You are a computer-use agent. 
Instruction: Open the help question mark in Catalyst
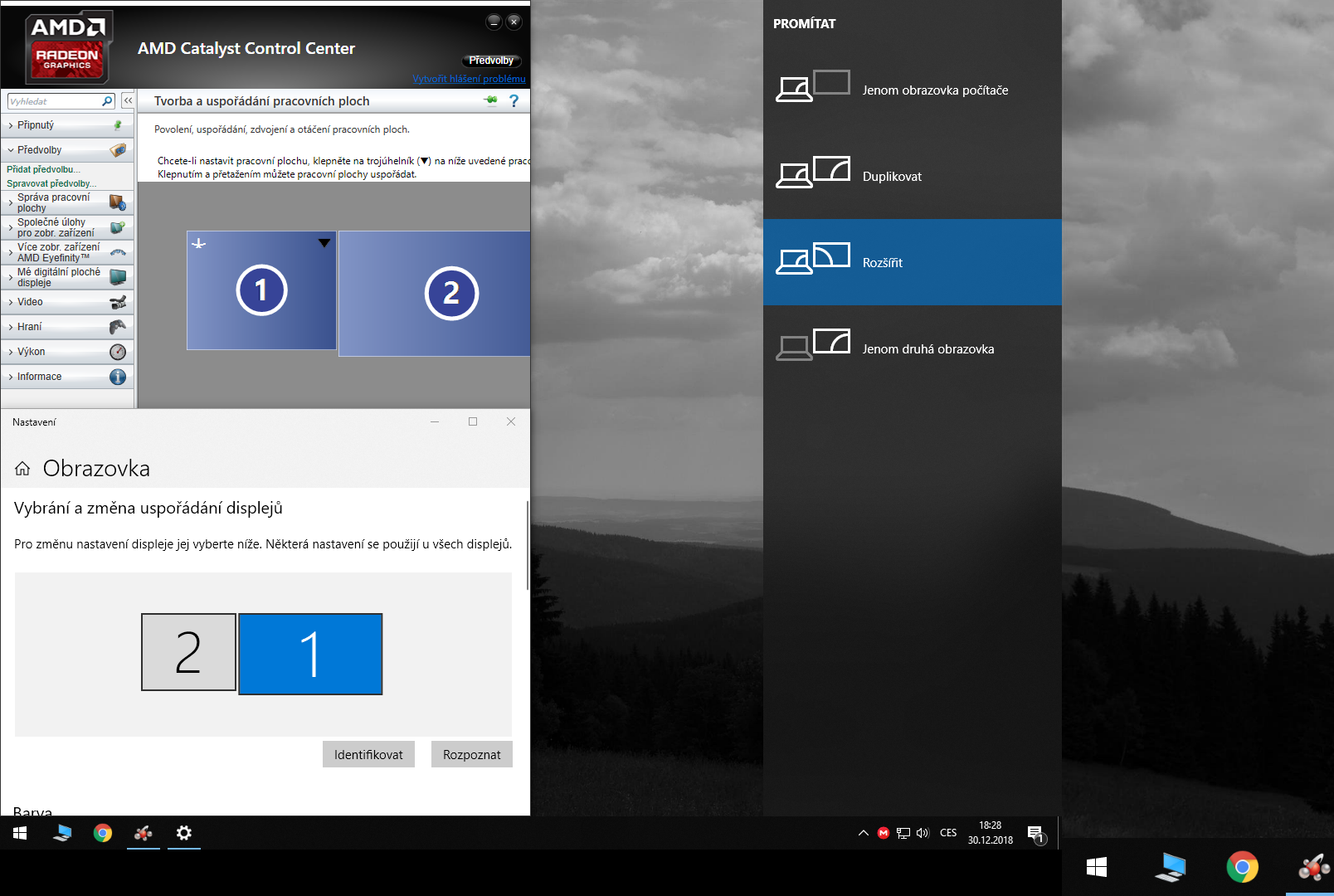pos(514,101)
